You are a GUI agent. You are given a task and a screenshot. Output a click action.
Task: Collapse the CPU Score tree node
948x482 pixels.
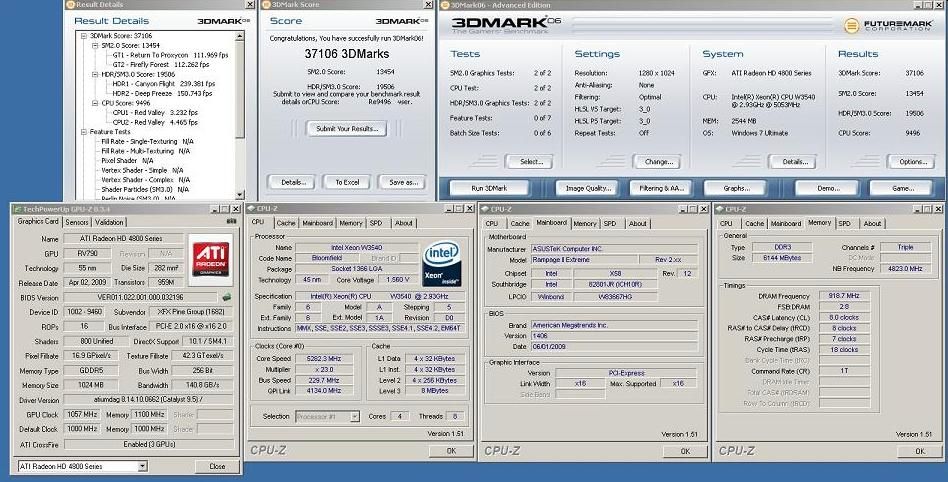point(95,103)
